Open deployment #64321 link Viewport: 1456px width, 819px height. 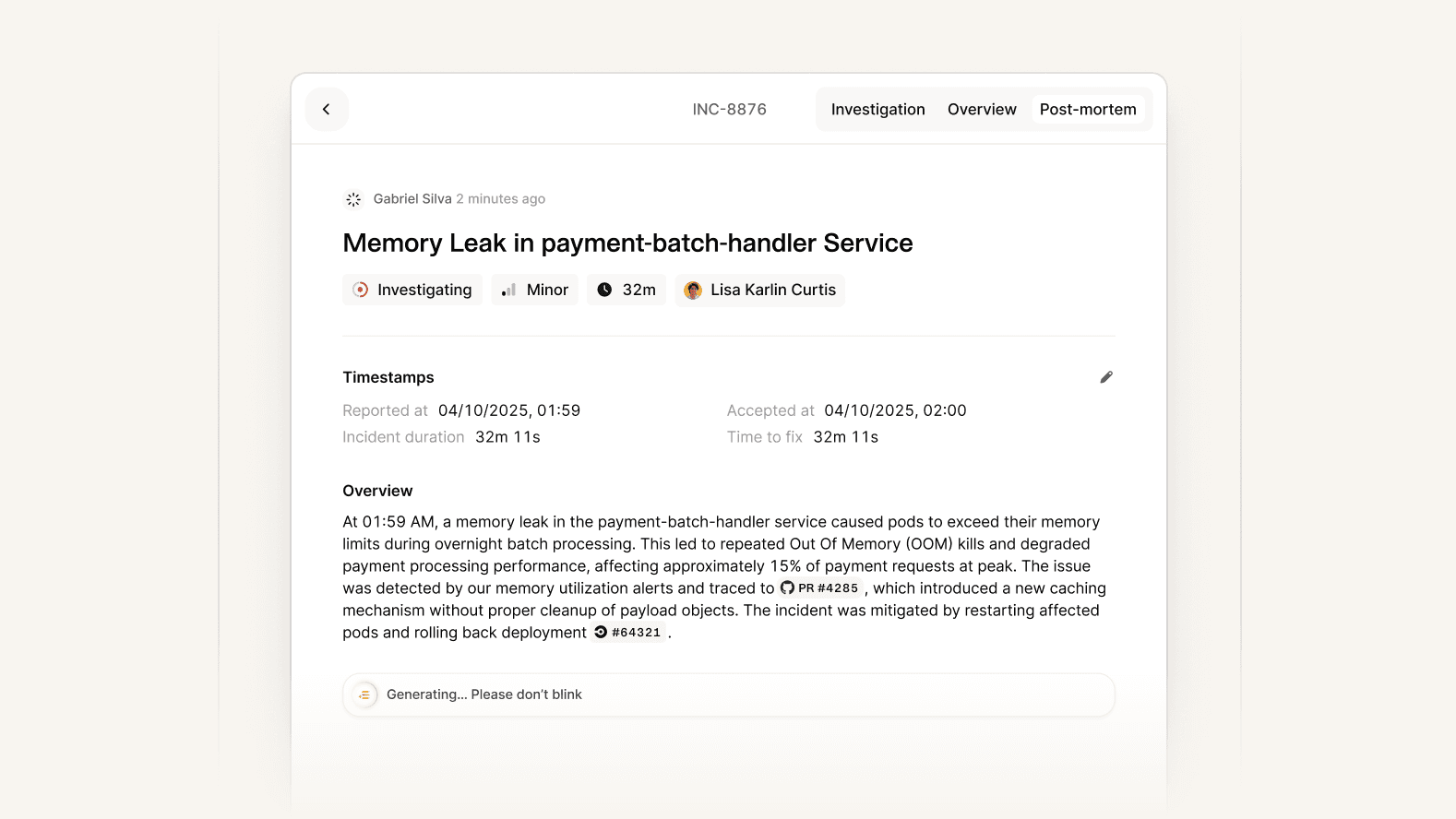pyautogui.click(x=627, y=632)
